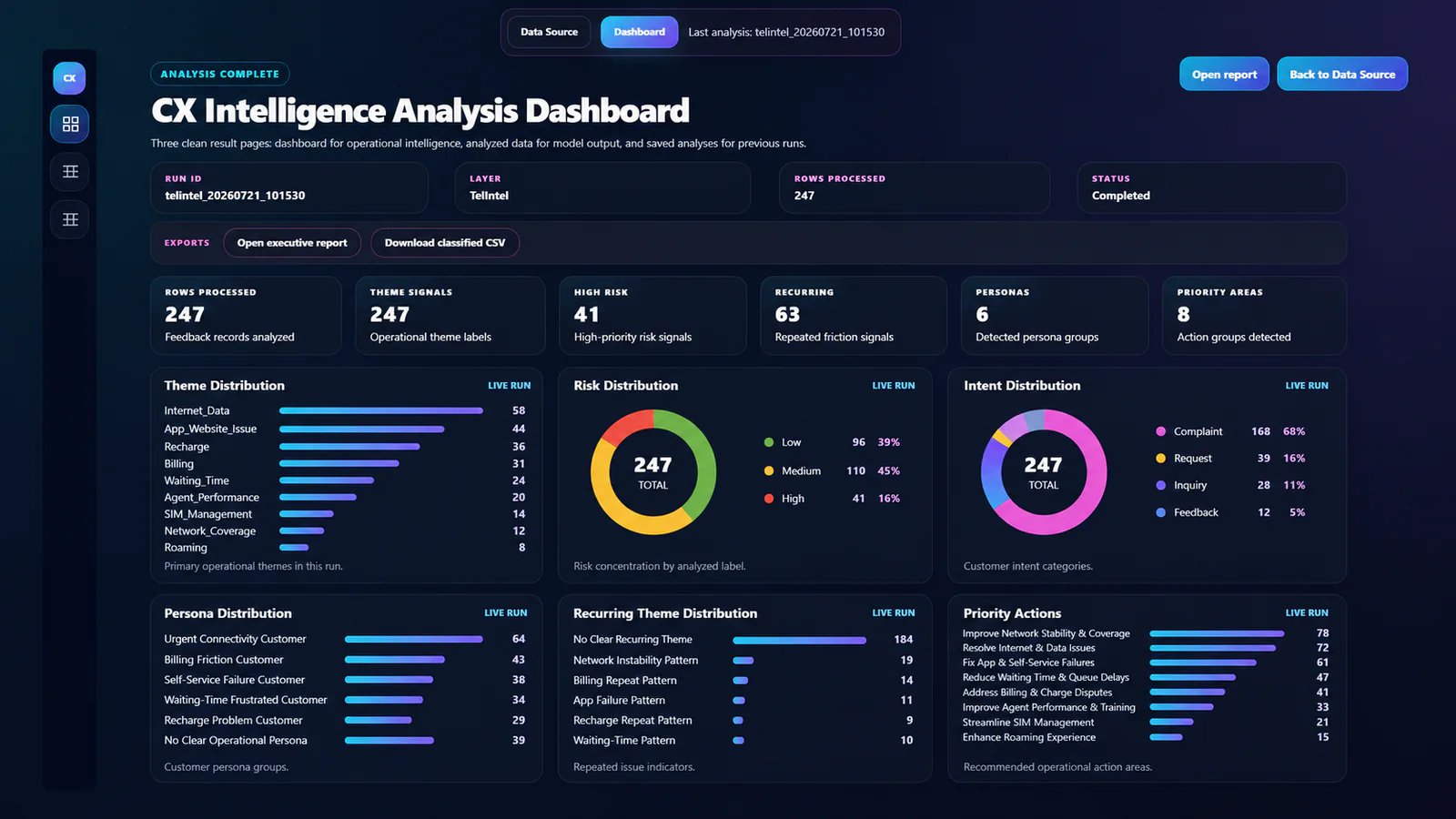Click the Priority Areas 8 metric card

1255,316
